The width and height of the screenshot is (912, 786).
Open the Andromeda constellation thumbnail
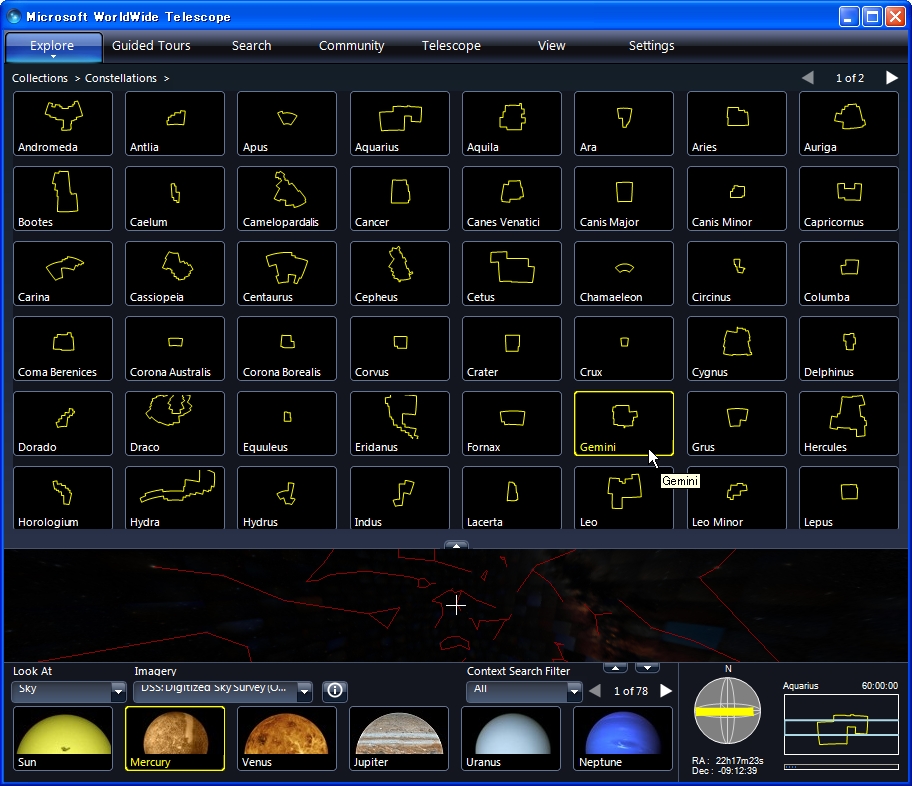pos(63,123)
